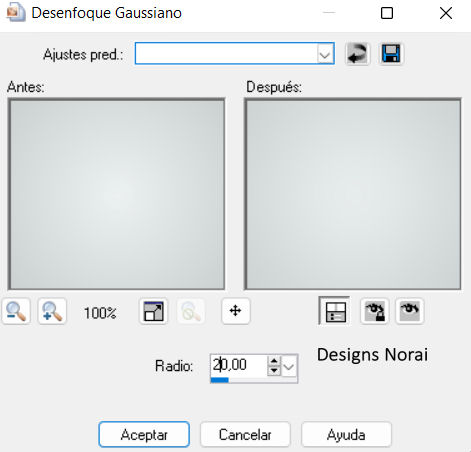The height and width of the screenshot is (452, 471).
Task: Click the blue Radio slider bar
Action: point(254,380)
